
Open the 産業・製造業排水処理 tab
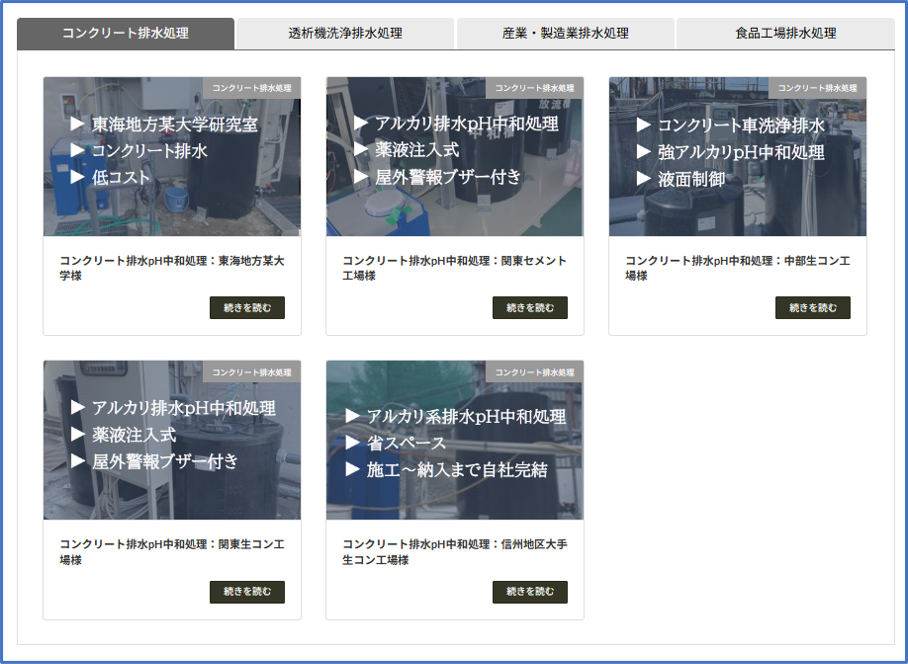coord(565,33)
